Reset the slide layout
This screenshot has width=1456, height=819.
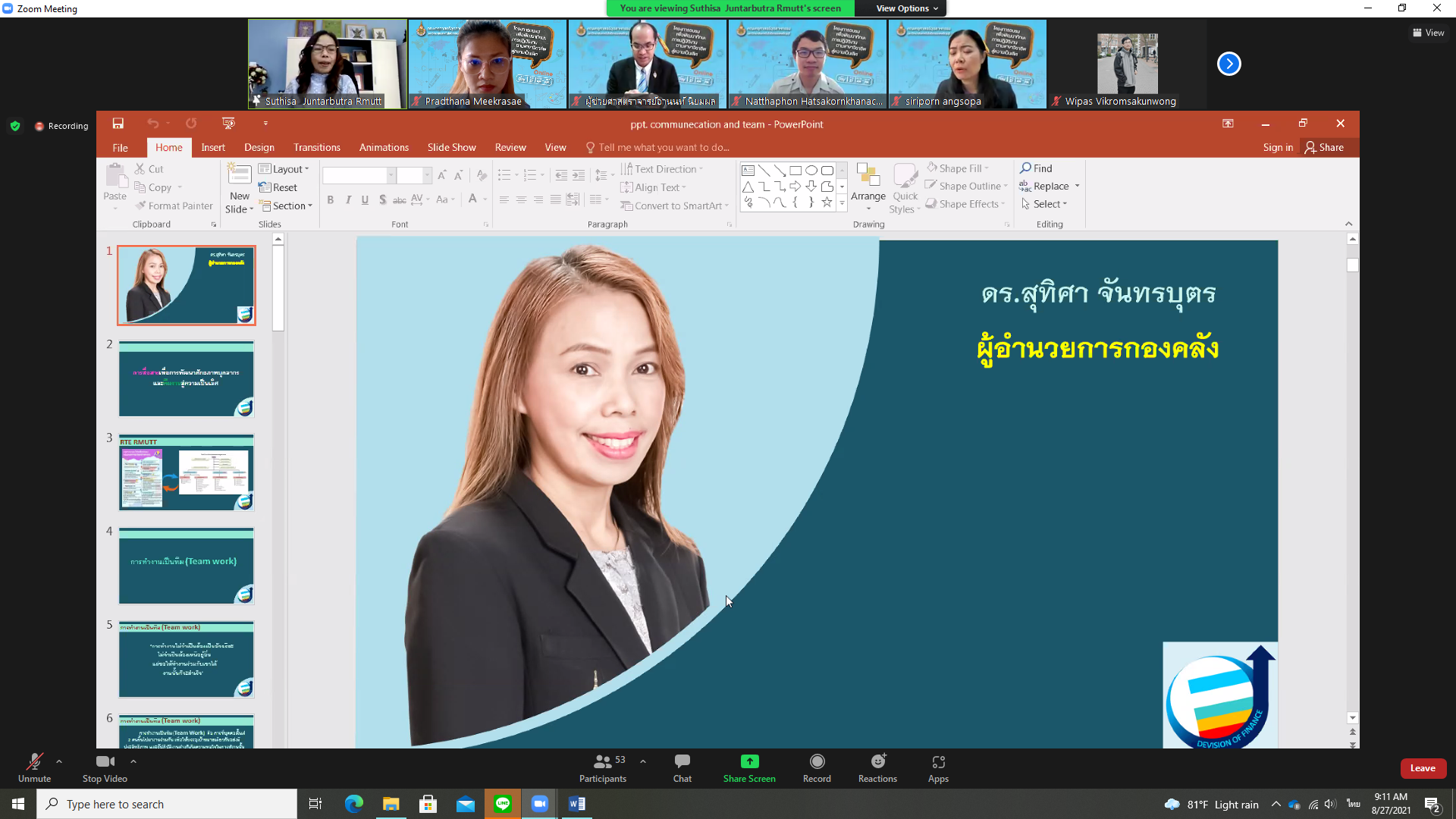(x=278, y=187)
